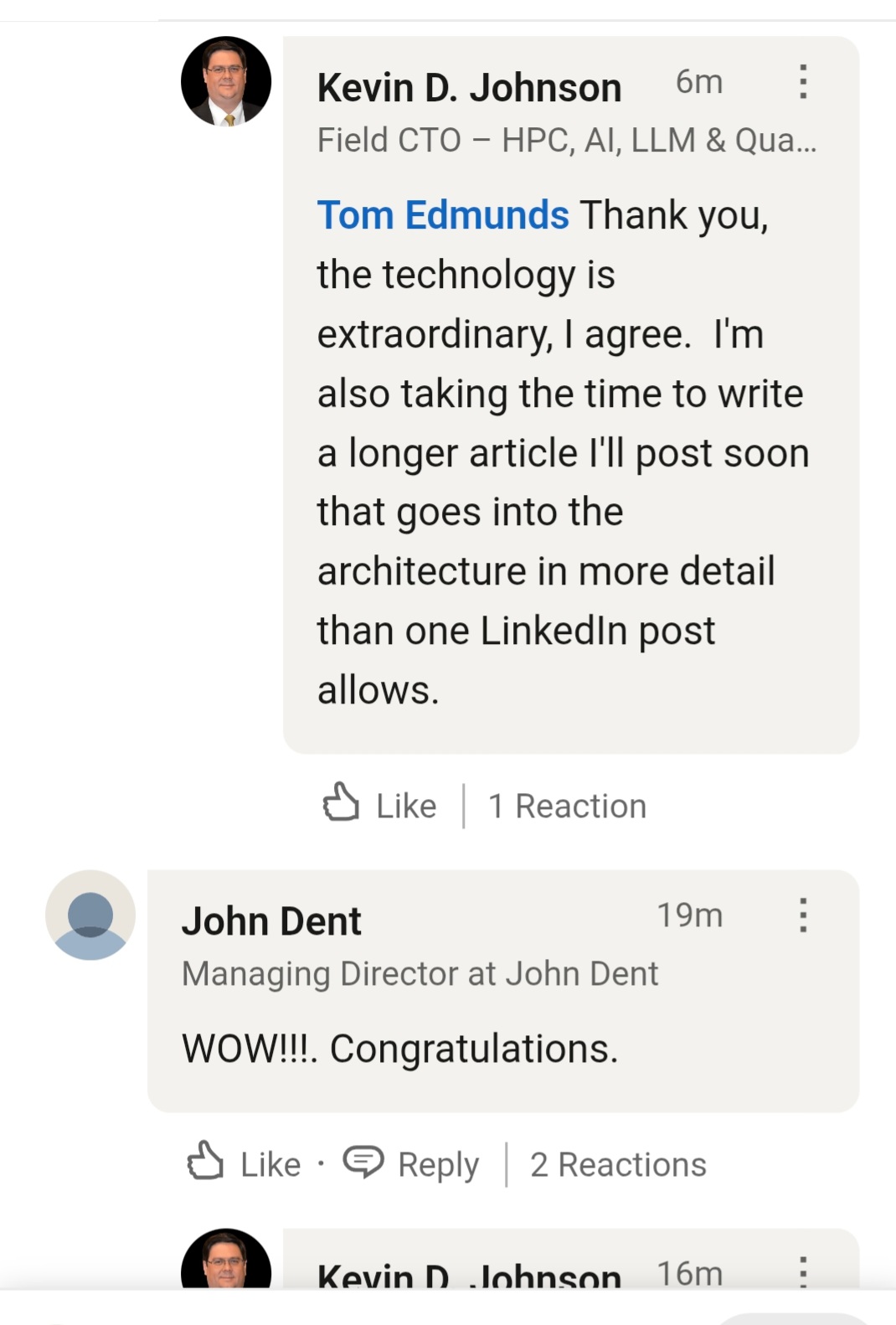Click the 19m timestamp on John Dent's comment

[x=690, y=915]
